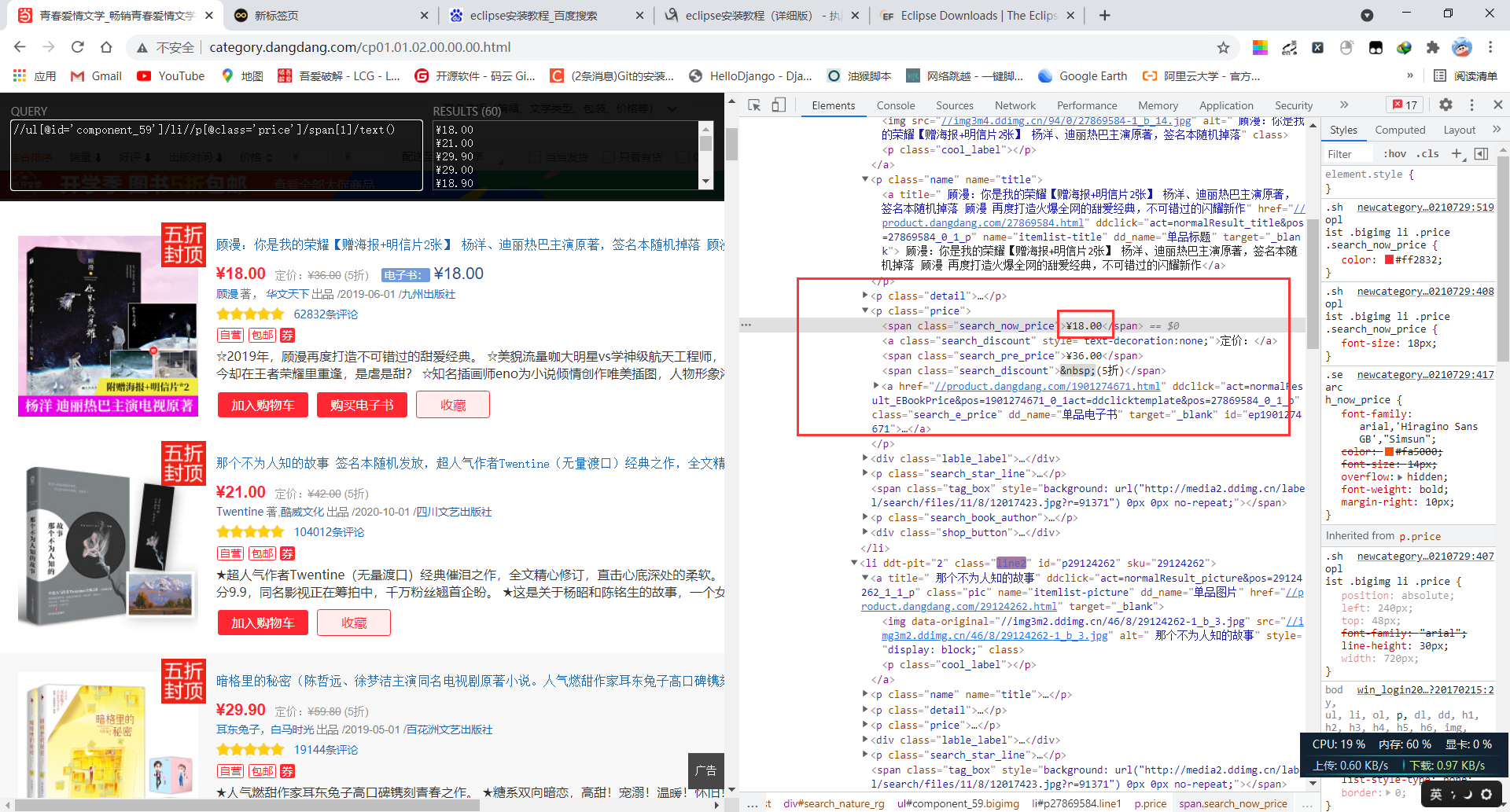
Task: Click the 购买电子书 button
Action: pos(362,406)
